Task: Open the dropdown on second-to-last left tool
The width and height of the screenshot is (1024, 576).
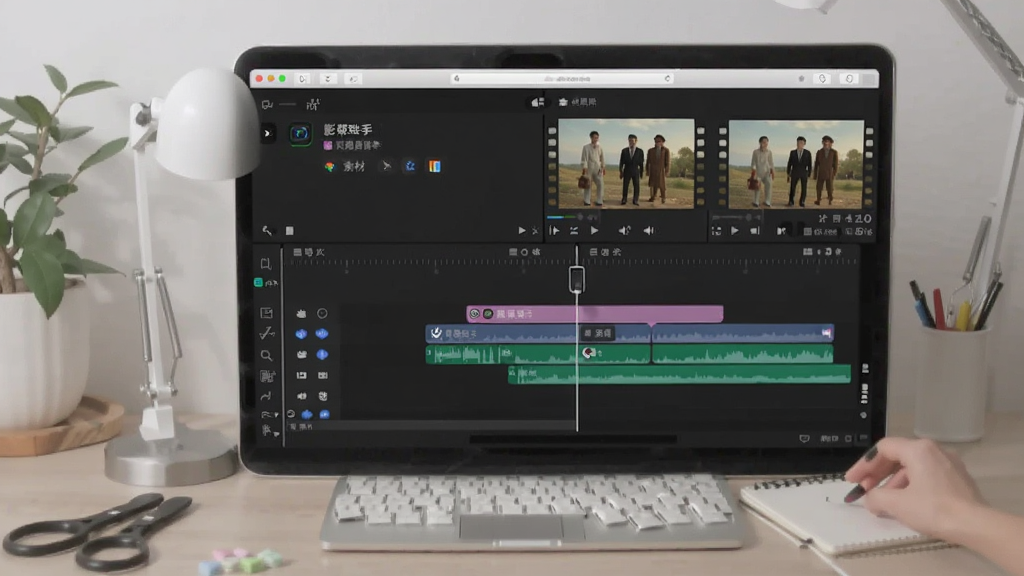Action: pyautogui.click(x=276, y=415)
